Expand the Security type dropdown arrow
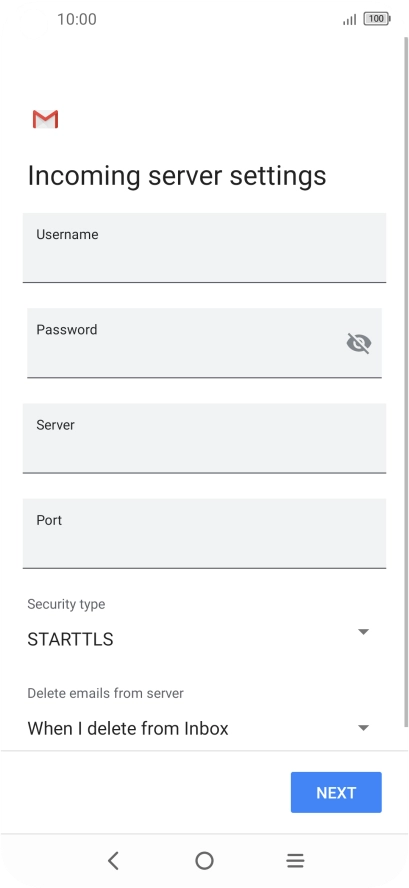The width and height of the screenshot is (409, 888). pyautogui.click(x=364, y=631)
